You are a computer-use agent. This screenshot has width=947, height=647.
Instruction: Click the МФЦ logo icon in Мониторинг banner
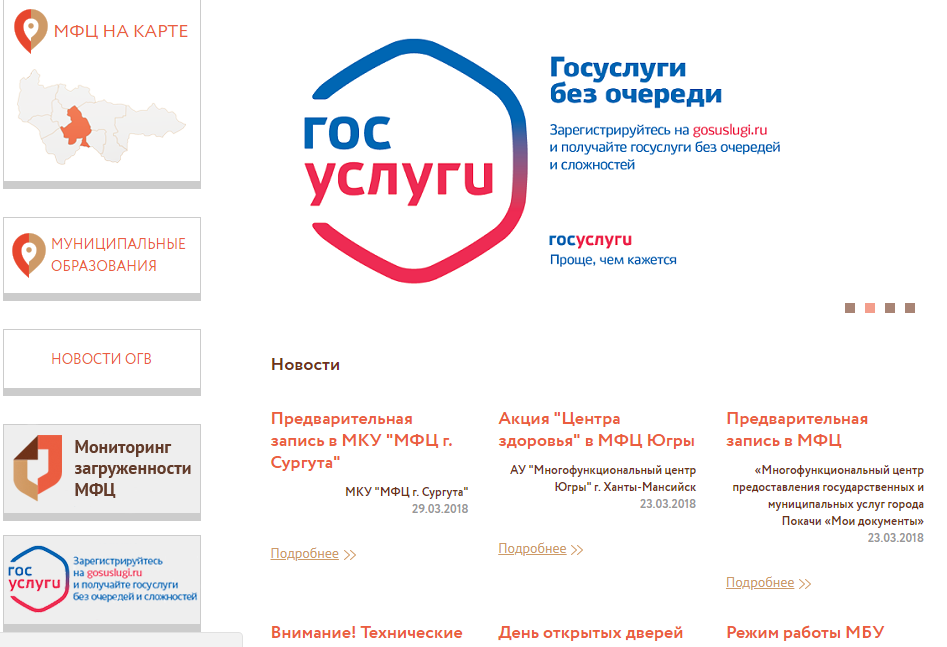tap(37, 467)
